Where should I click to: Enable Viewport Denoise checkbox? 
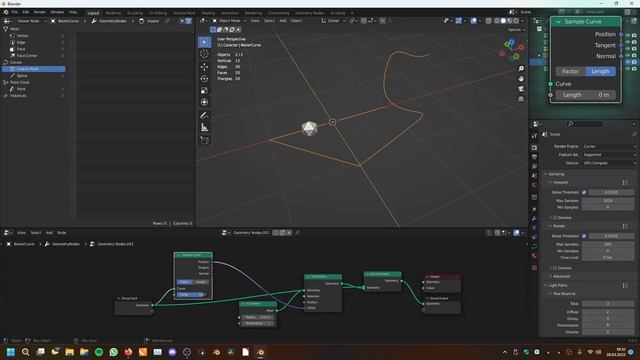[555, 218]
